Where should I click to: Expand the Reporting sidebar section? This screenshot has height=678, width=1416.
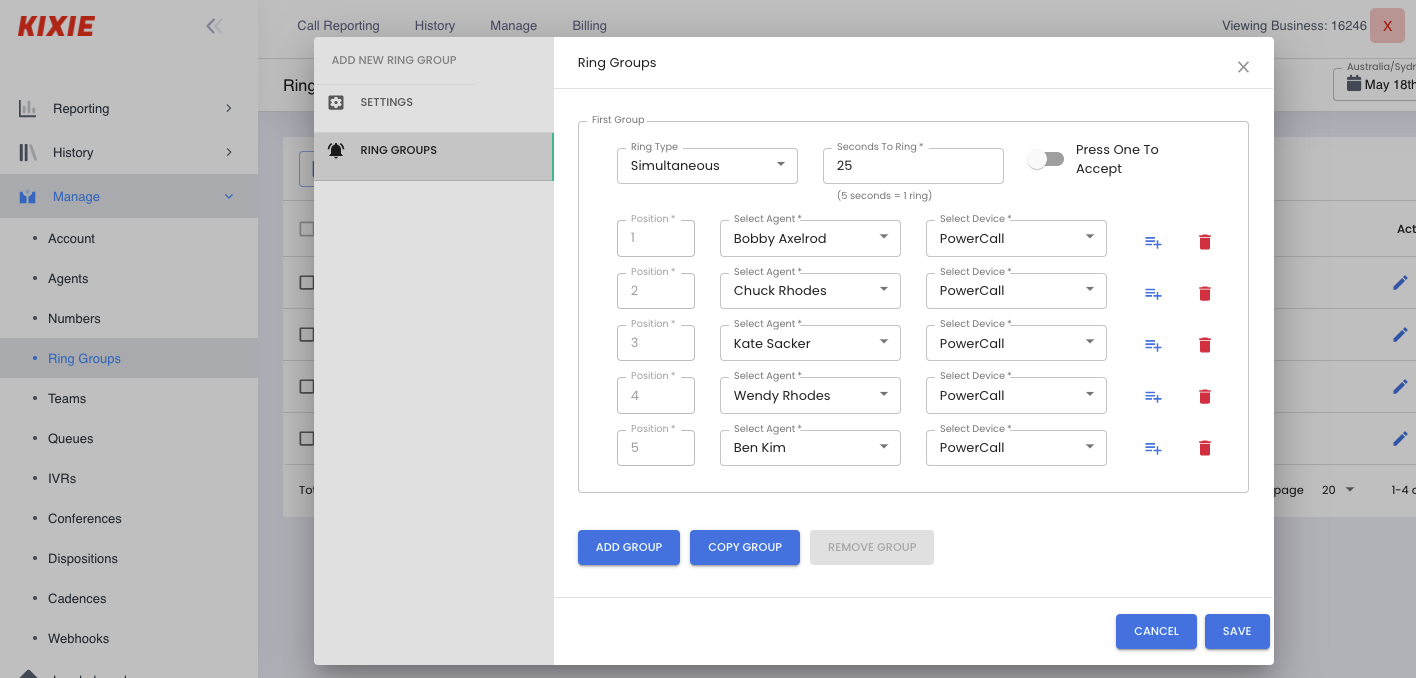click(x=228, y=108)
